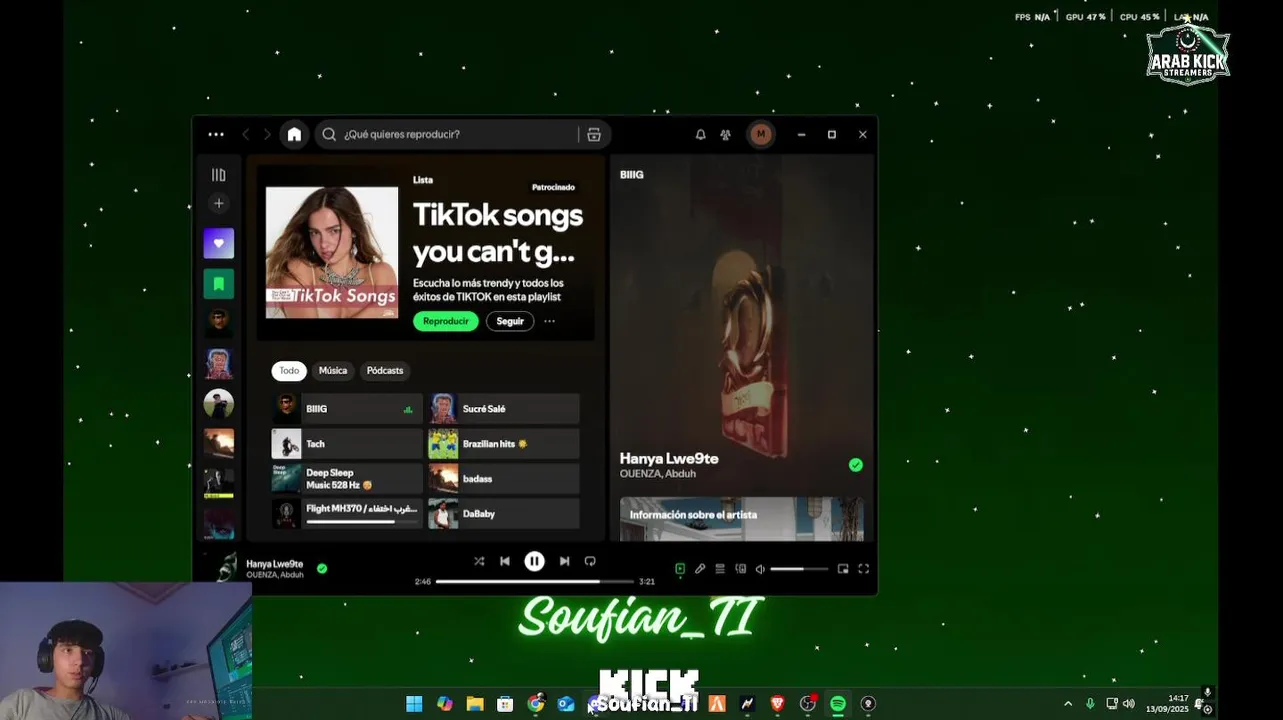Open Brave browser from taskbar
The width and height of the screenshot is (1283, 720).
777,704
